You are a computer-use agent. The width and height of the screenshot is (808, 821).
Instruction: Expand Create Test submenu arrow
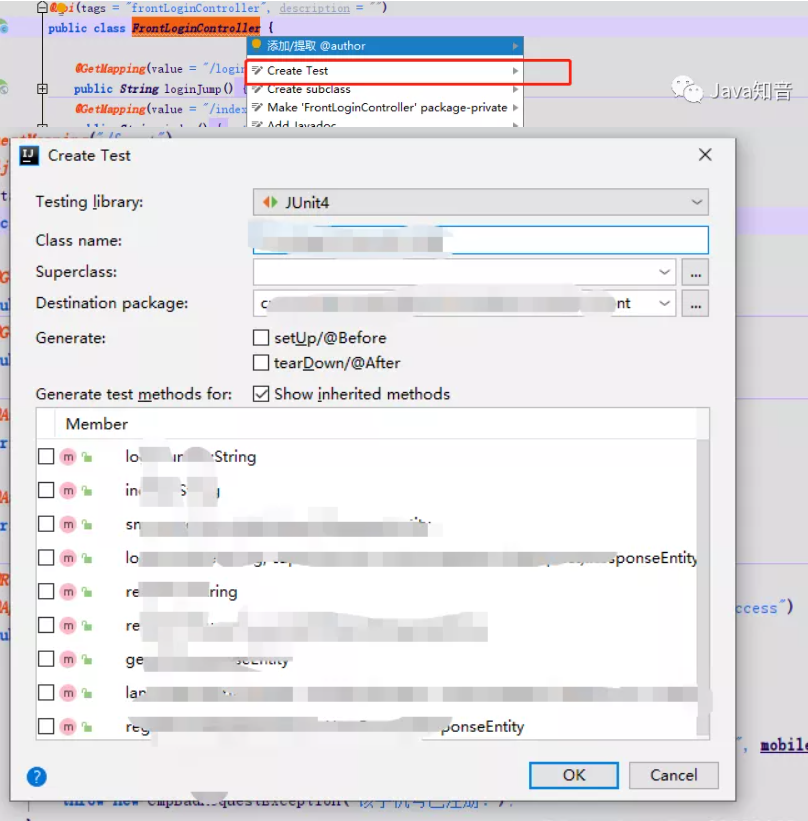pos(515,71)
